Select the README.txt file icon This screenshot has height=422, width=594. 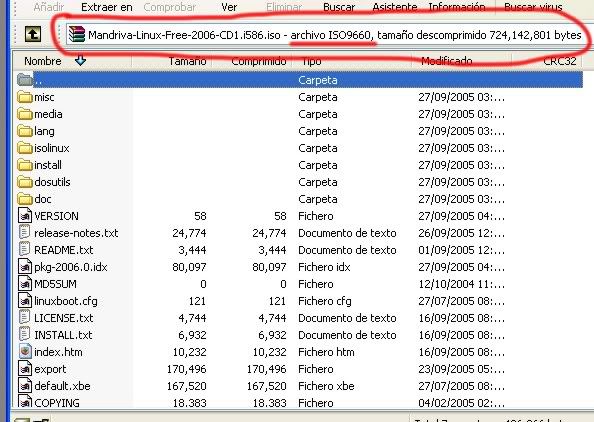point(25,250)
